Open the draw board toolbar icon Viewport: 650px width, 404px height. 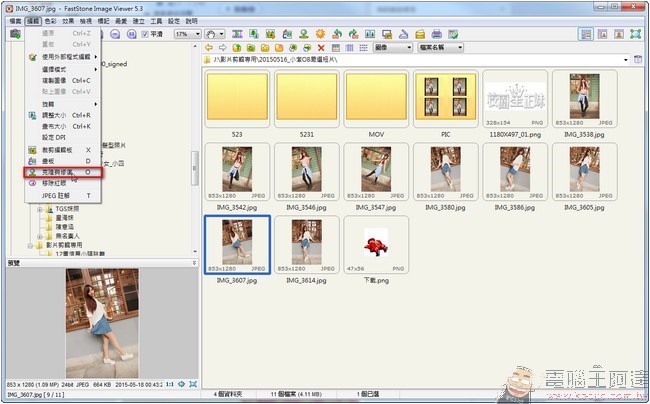point(287,34)
